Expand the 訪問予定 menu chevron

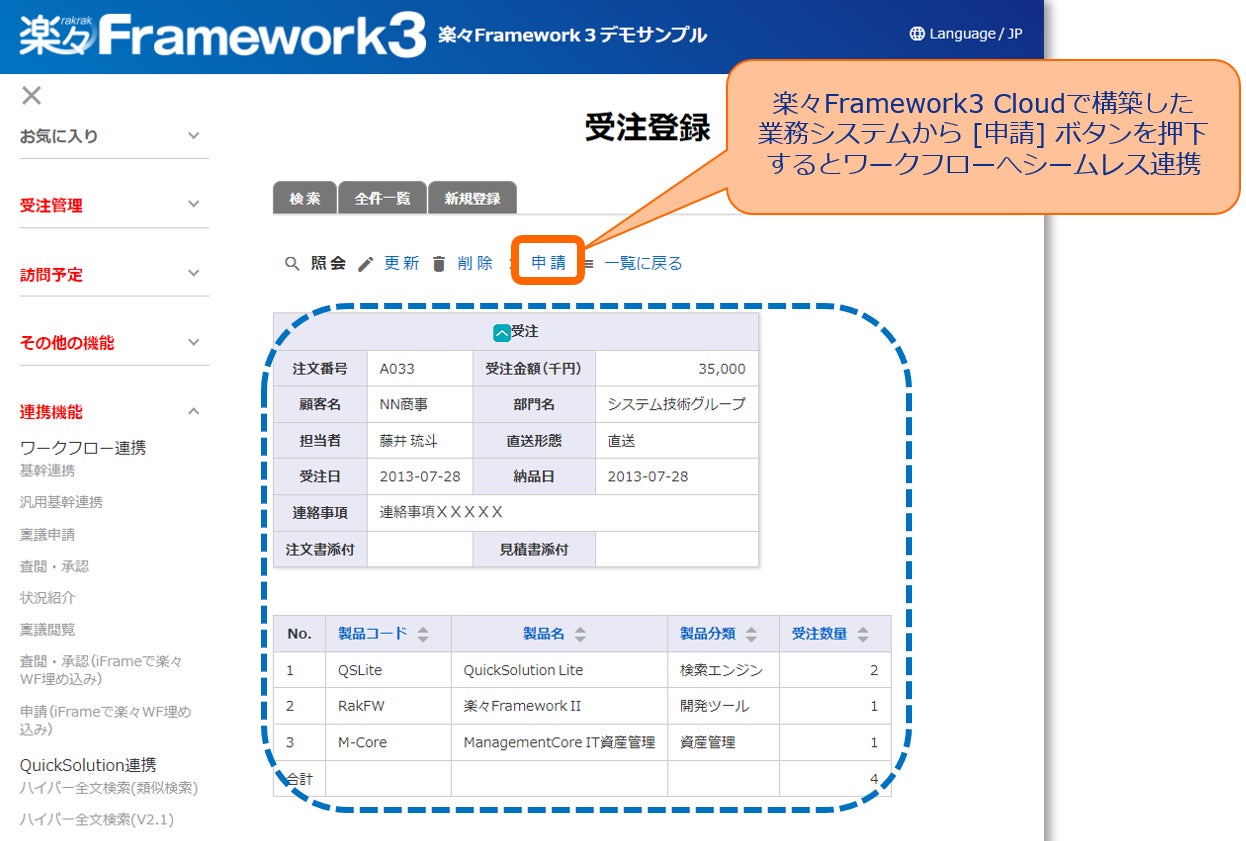(x=194, y=273)
